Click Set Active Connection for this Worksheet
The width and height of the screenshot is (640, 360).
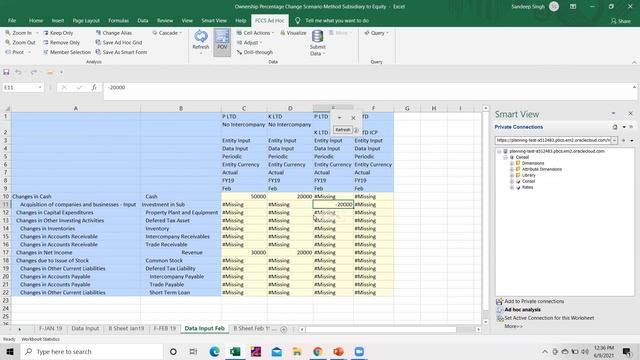click(x=549, y=318)
